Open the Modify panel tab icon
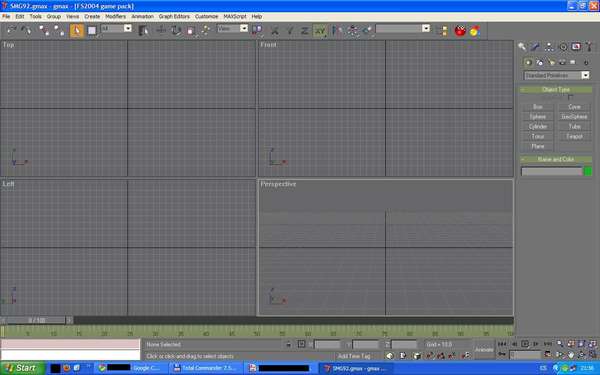600x375 pixels. pos(535,47)
